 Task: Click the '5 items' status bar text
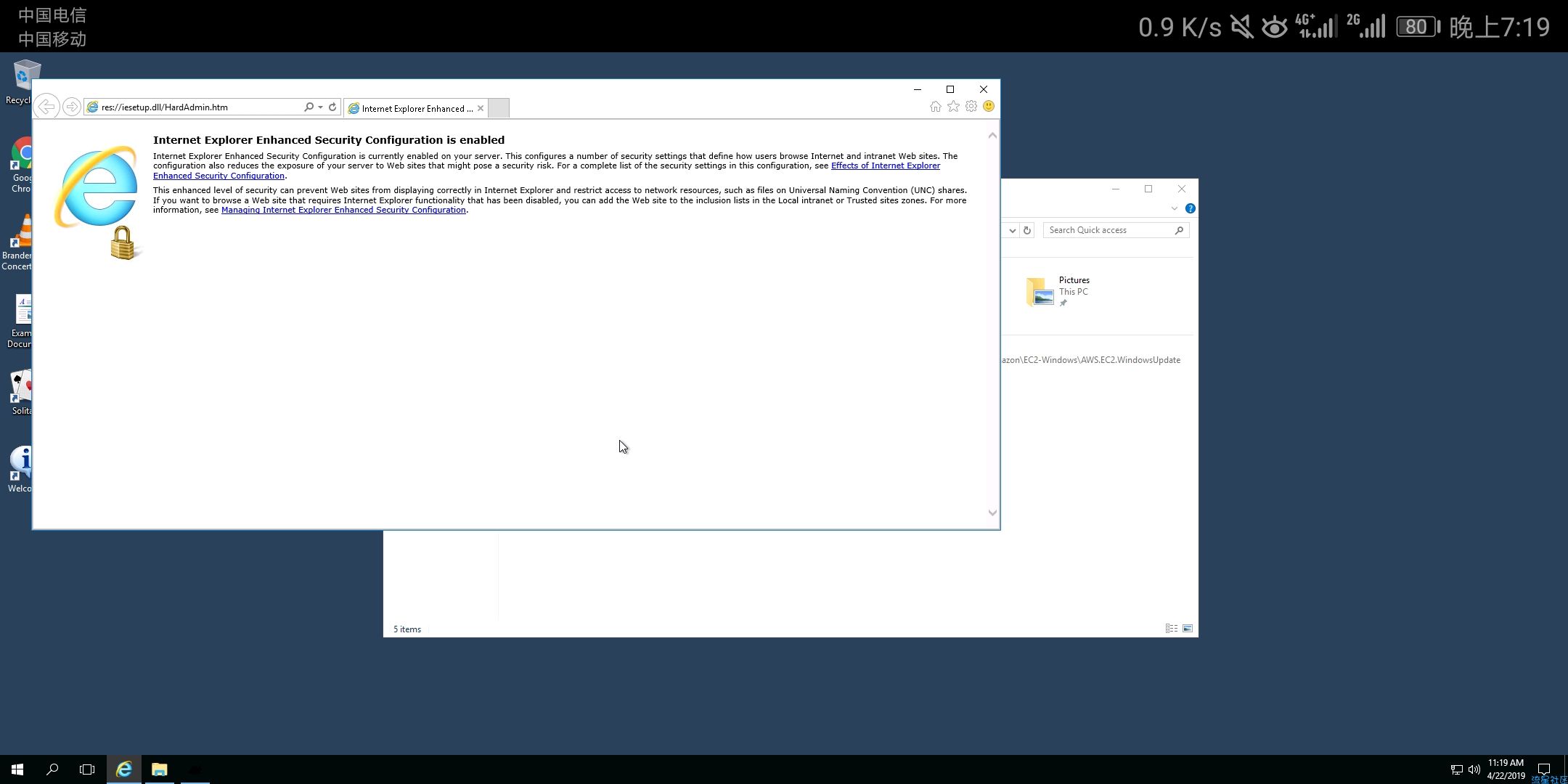tap(407, 629)
